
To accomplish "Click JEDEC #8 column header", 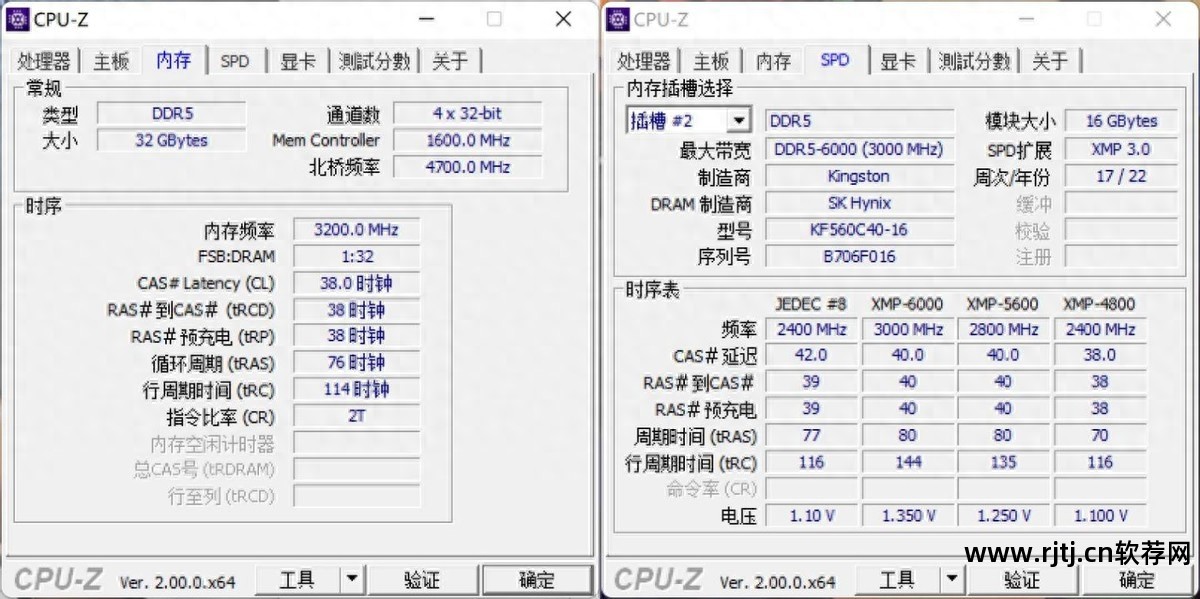I will click(810, 304).
